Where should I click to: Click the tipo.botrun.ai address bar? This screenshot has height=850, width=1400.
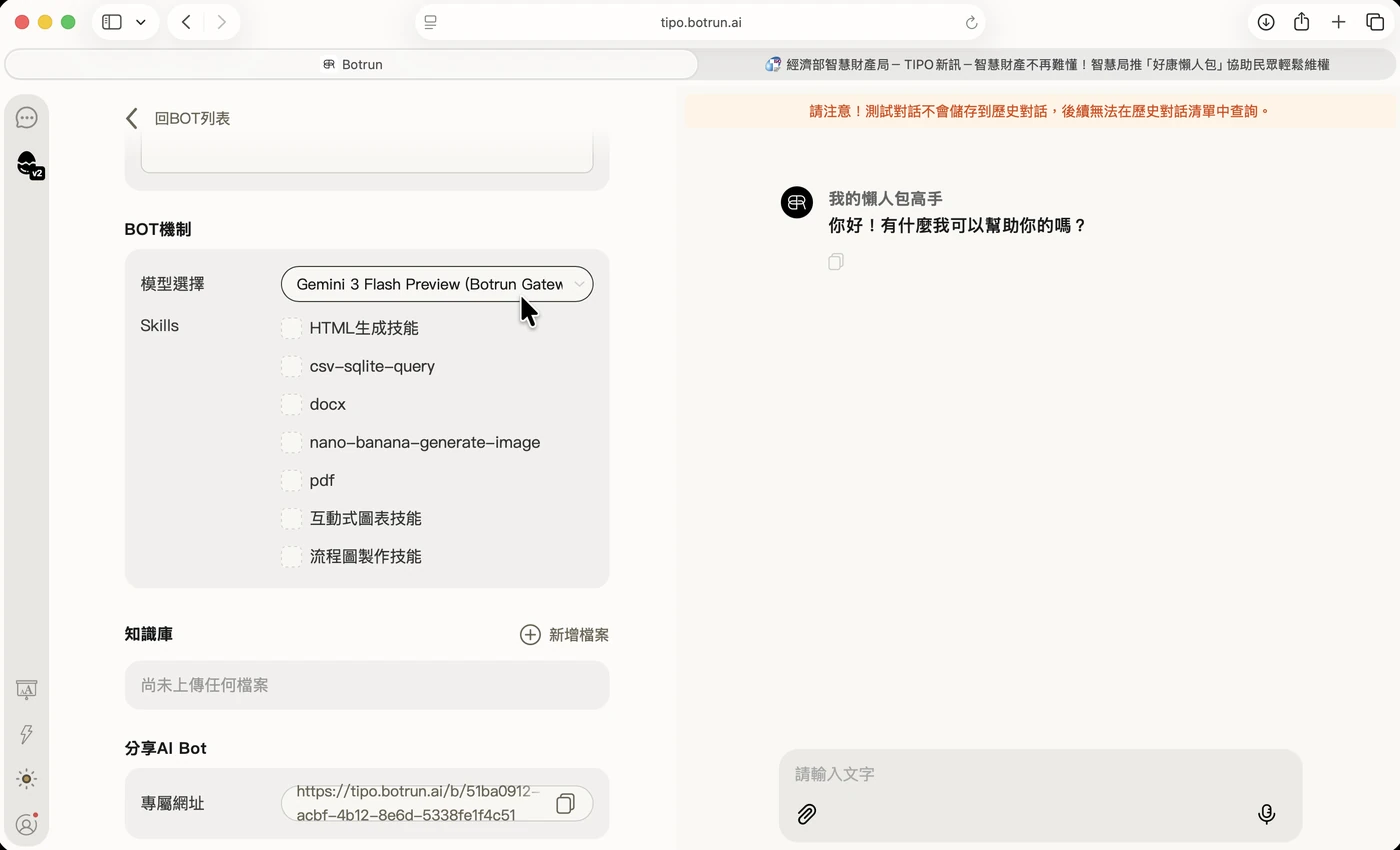coord(700,22)
